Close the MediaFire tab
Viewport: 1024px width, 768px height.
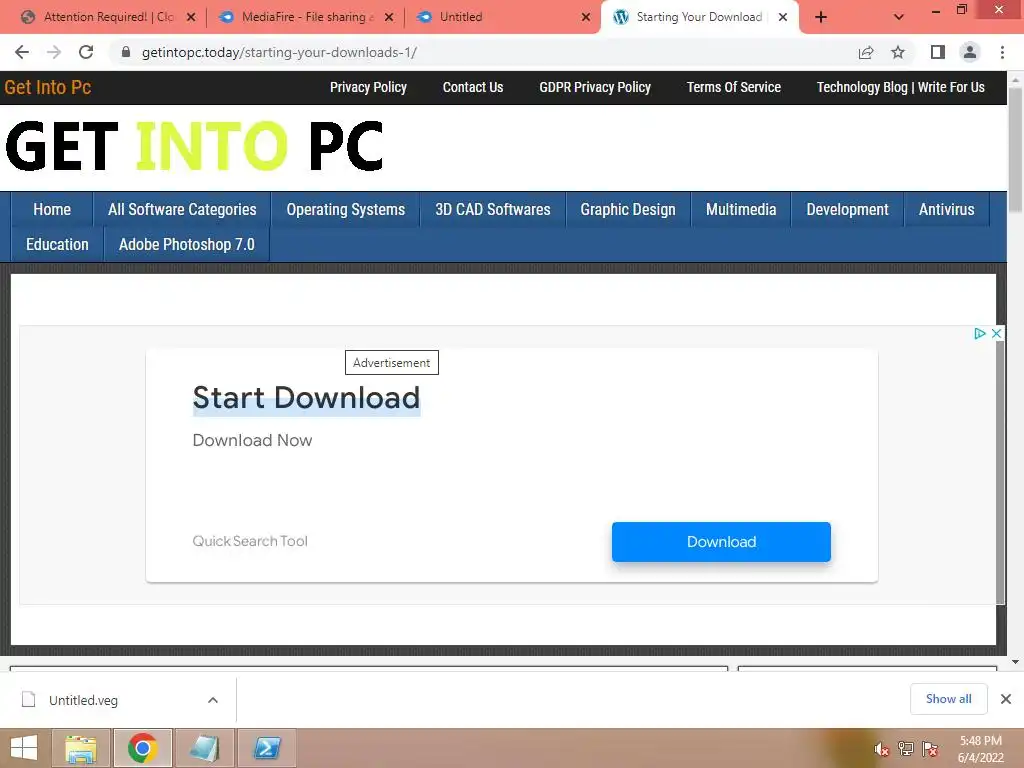389,17
